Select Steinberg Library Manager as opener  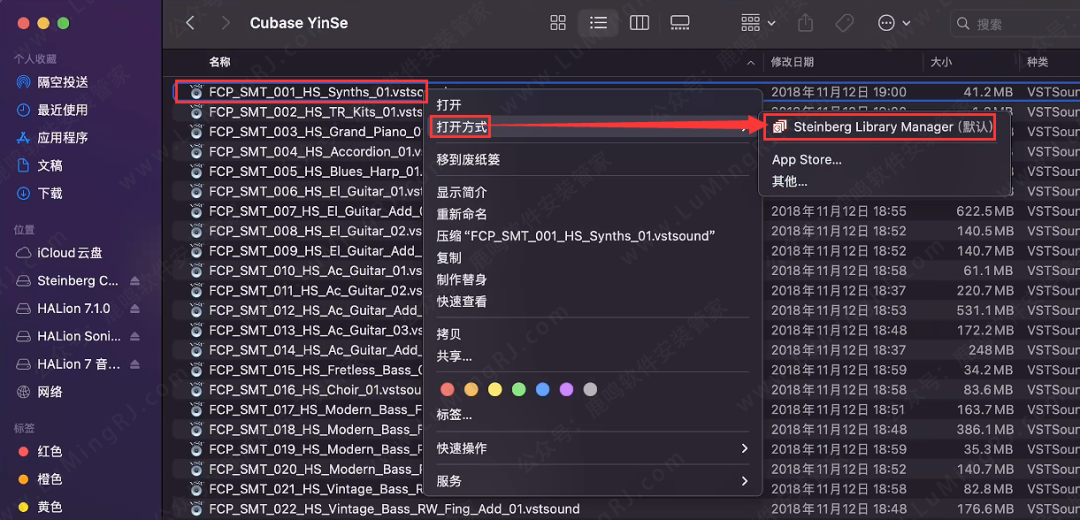tap(884, 127)
